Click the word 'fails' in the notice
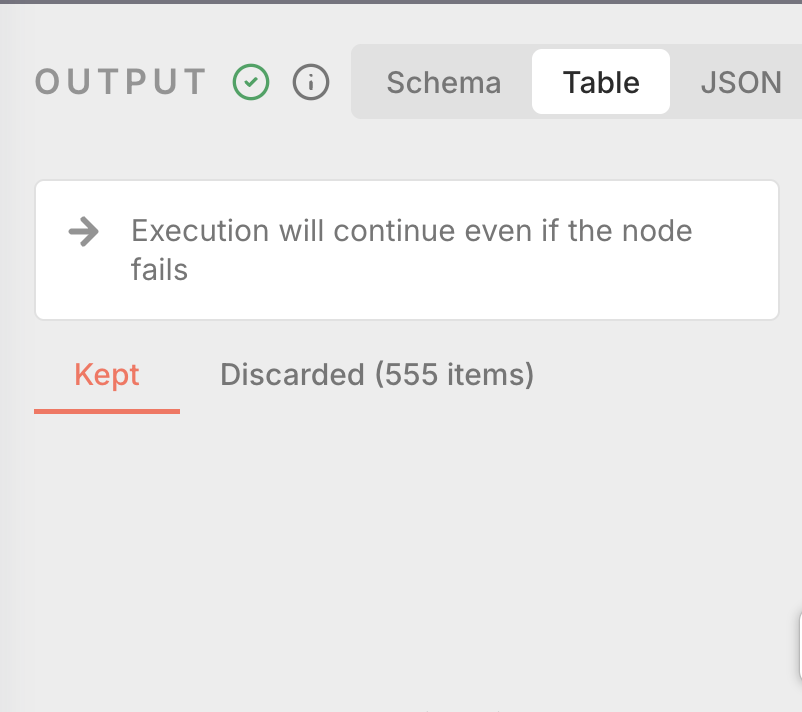Screen dimensions: 802x712 [159, 269]
